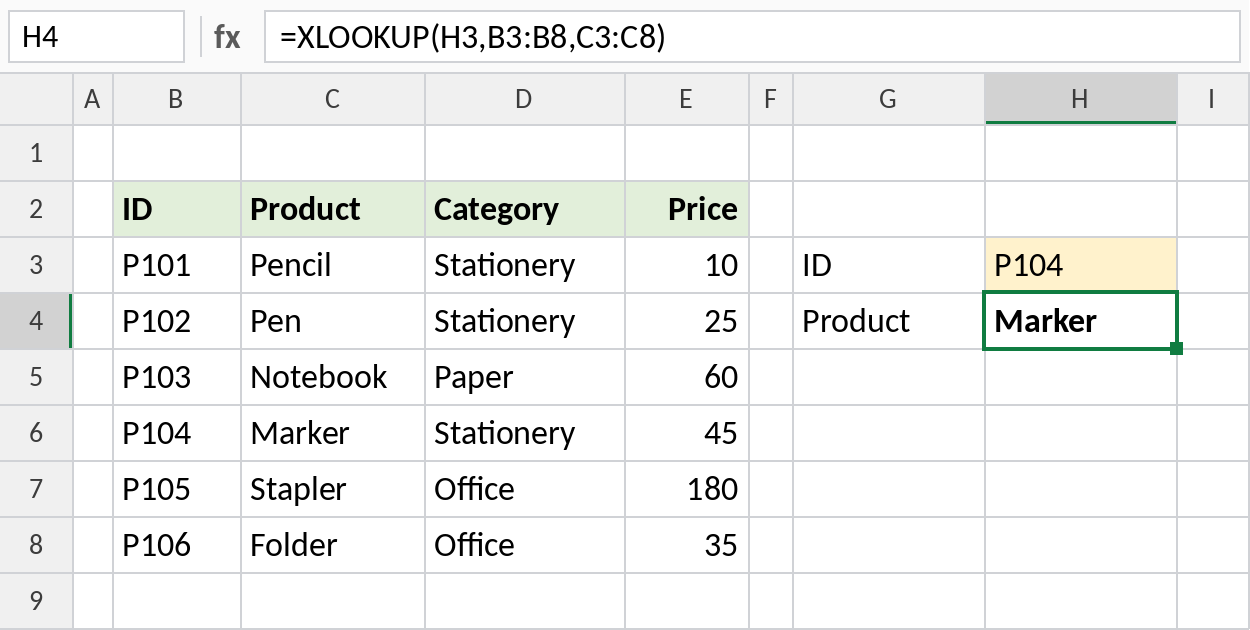Viewport: 1250px width, 630px height.
Task: Select price cell with value 45
Action: pyautogui.click(x=687, y=433)
